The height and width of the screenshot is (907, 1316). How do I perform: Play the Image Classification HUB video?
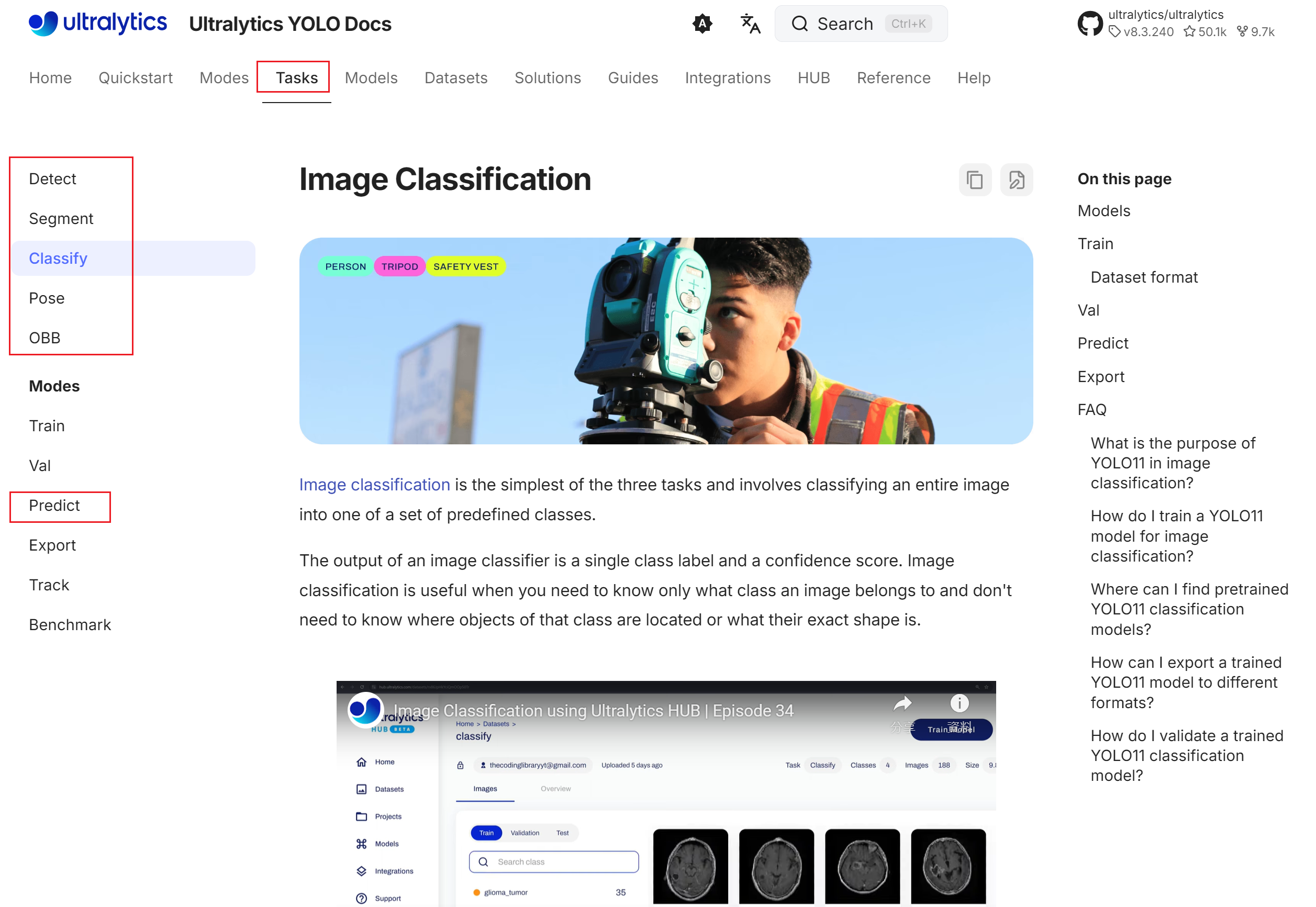click(666, 807)
